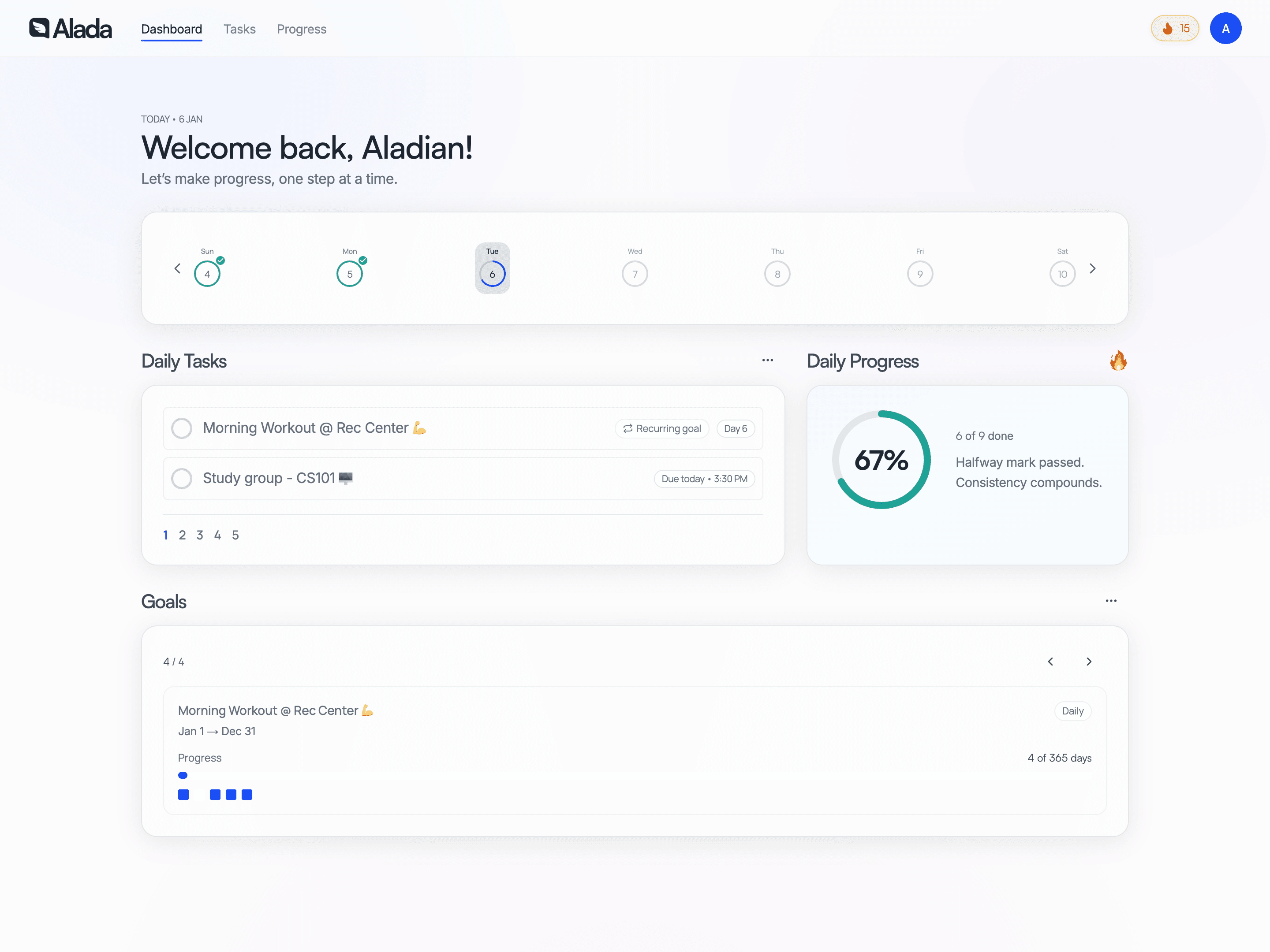Select Tuesday the 6th in the date strip
This screenshot has height=952, width=1270.
point(492,273)
